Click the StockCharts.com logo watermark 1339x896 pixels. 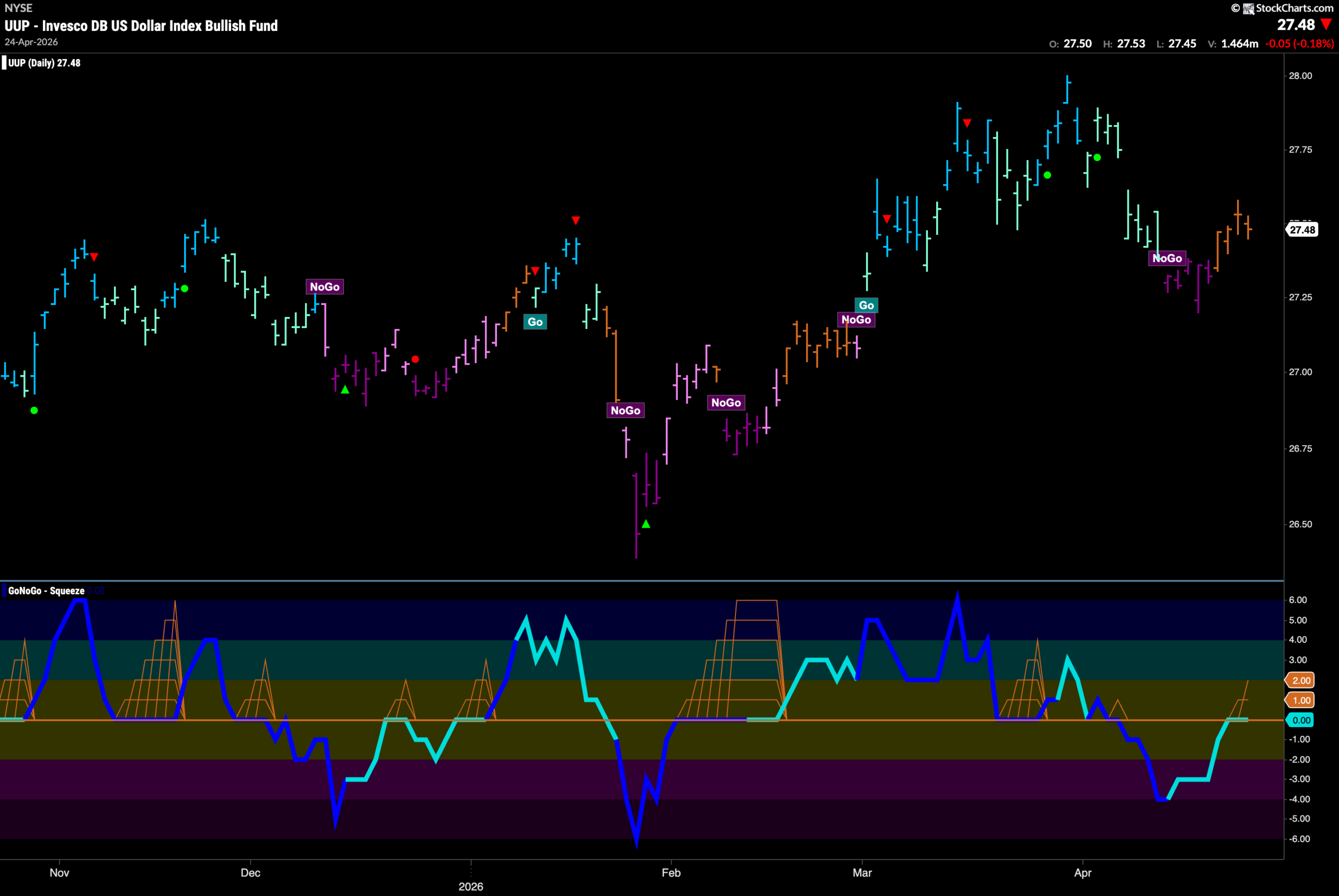[x=1282, y=8]
